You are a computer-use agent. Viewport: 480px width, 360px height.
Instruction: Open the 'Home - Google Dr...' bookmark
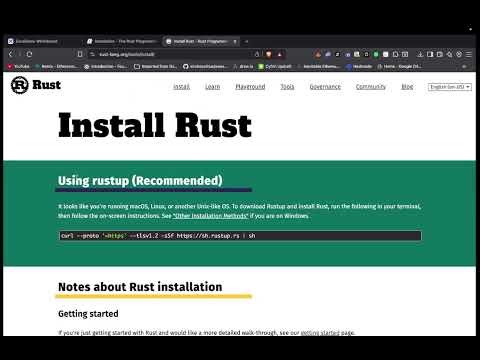click(399, 67)
